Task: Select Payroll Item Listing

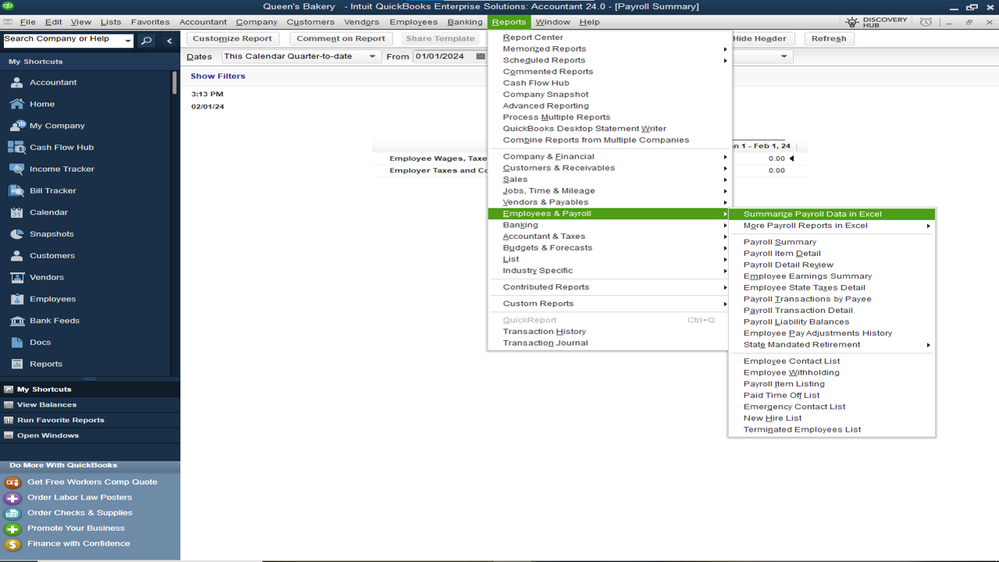Action: point(784,384)
